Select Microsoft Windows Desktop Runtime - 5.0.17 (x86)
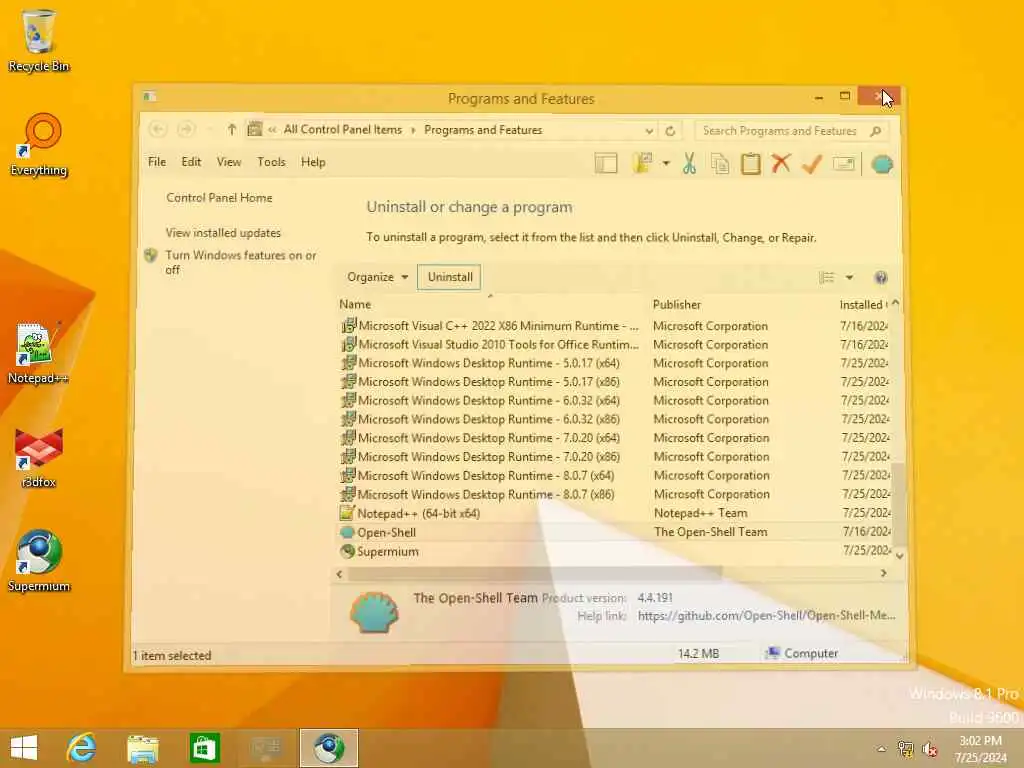Screen dimensions: 1024x768 614,382
